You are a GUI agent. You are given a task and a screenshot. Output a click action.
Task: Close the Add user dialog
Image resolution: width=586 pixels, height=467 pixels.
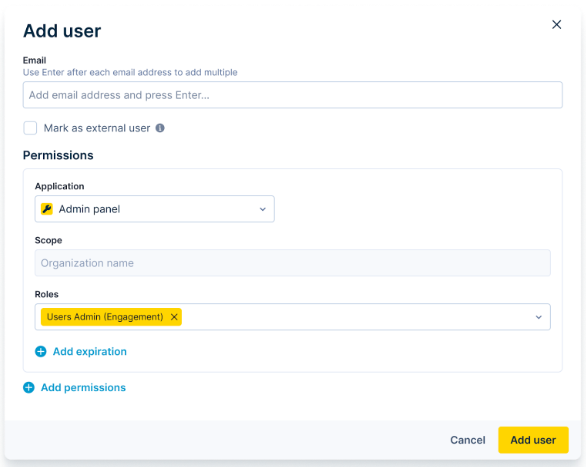click(x=556, y=25)
